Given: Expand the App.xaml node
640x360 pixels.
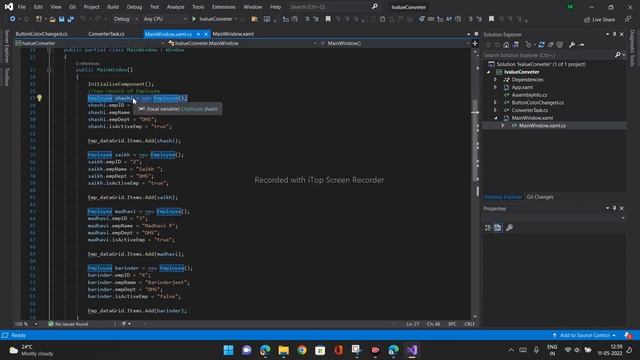Looking at the screenshot, I should click(x=496, y=87).
